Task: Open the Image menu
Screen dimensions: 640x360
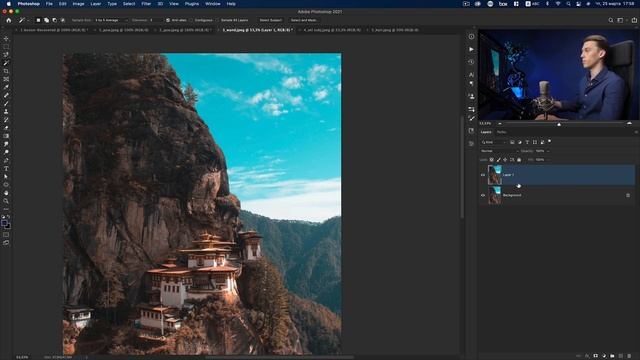Action: 78,4
